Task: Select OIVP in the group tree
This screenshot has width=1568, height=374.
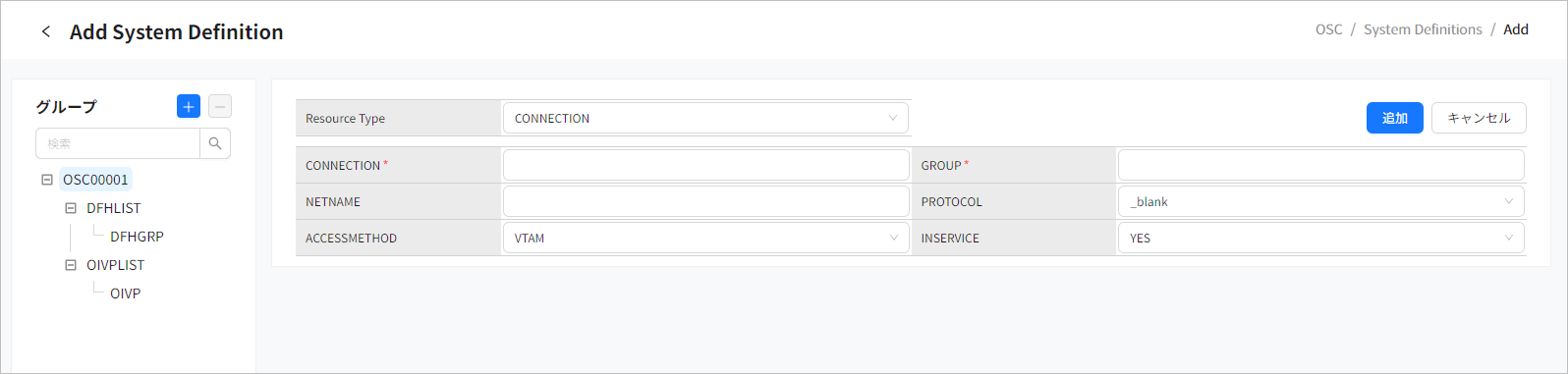Action: 125,294
